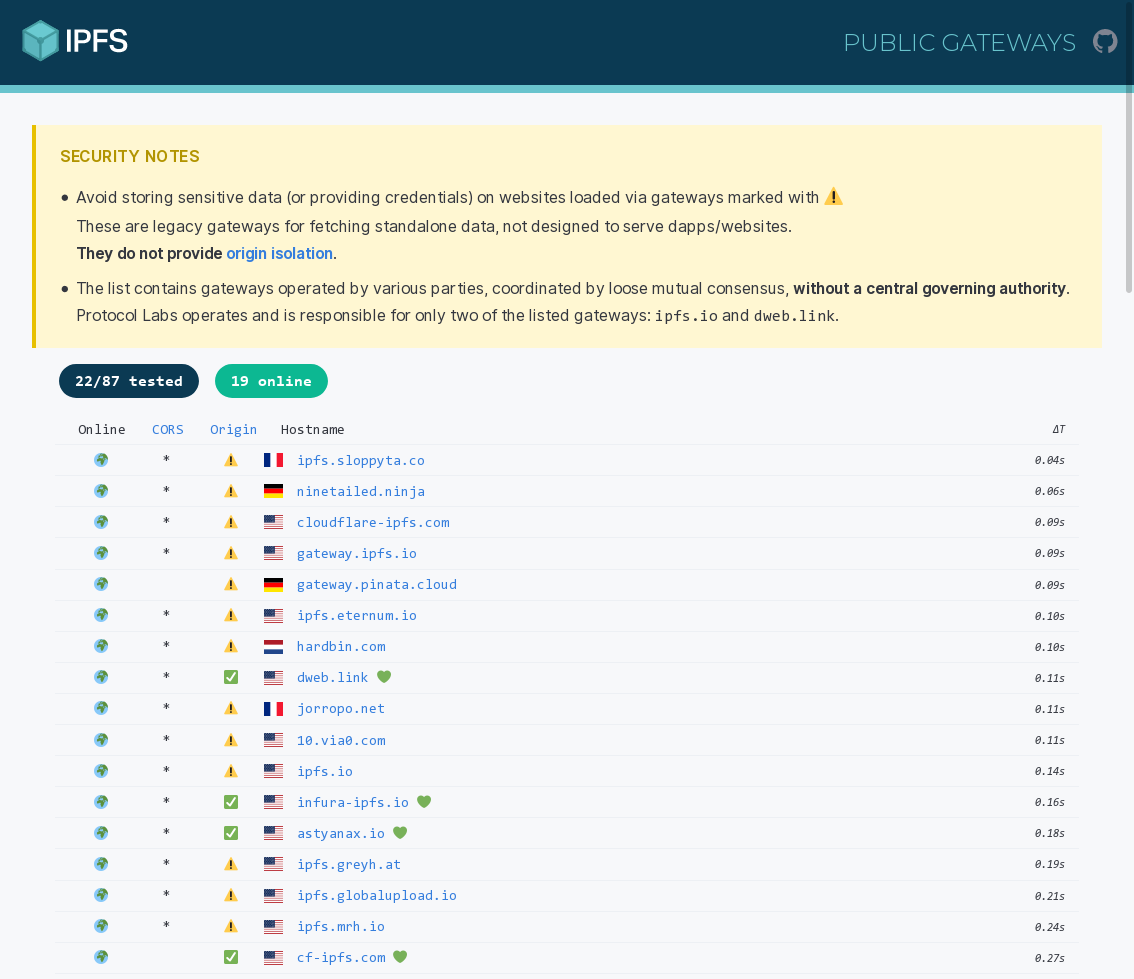Click the green heart next to infura-ipfs.io

pyautogui.click(x=425, y=801)
